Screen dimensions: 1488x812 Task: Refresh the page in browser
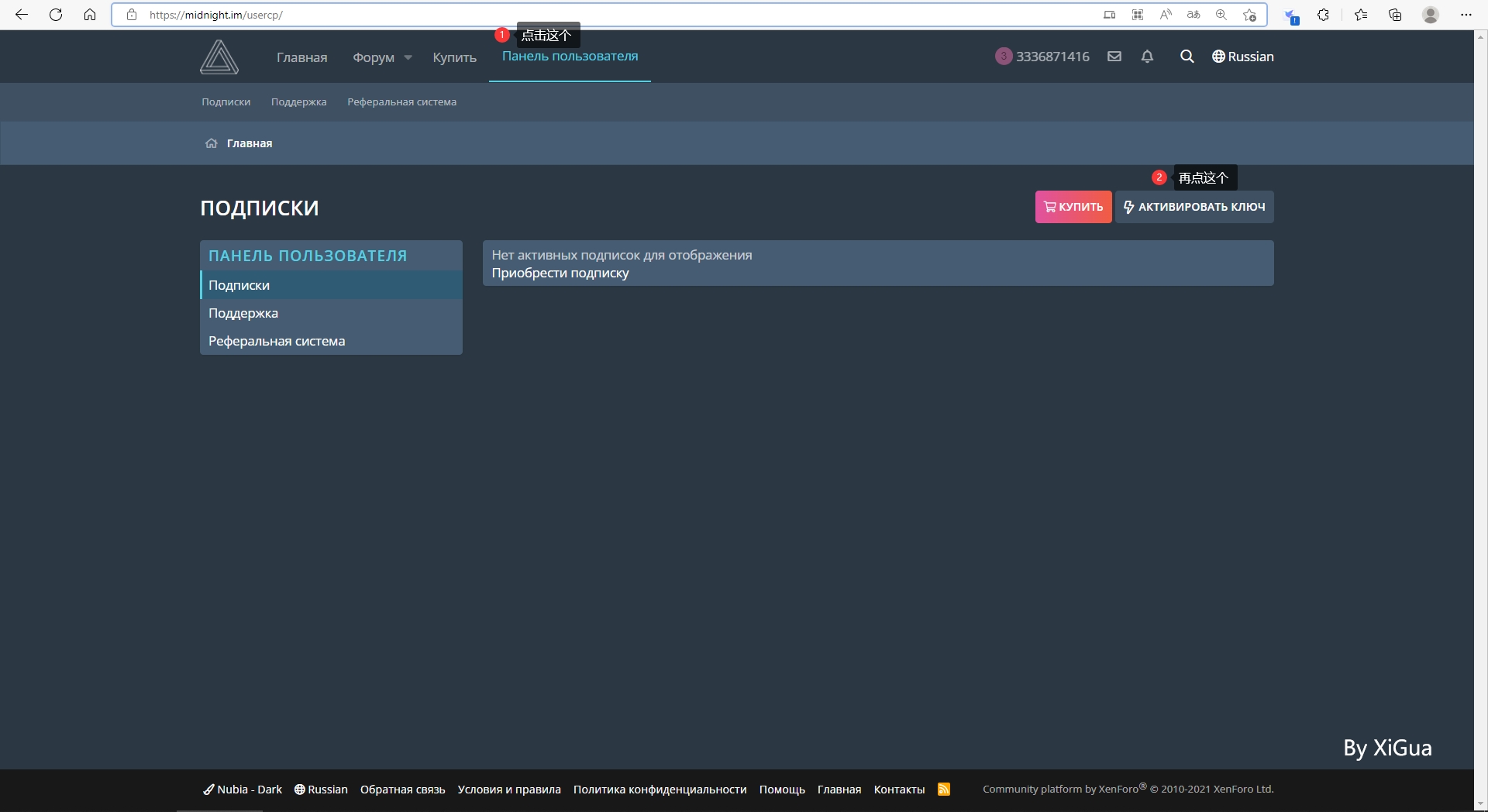[56, 15]
